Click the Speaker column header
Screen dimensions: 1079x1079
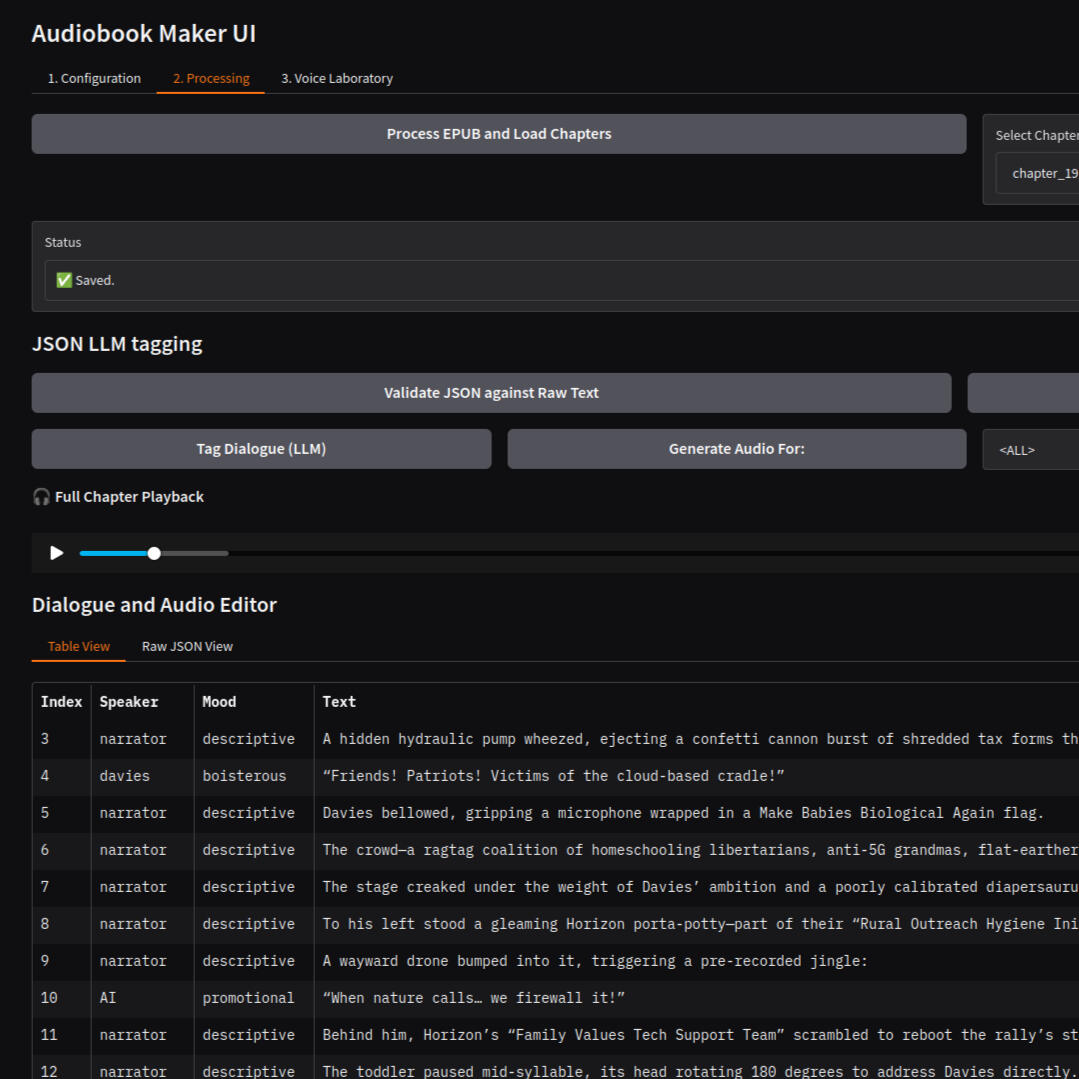coord(129,702)
